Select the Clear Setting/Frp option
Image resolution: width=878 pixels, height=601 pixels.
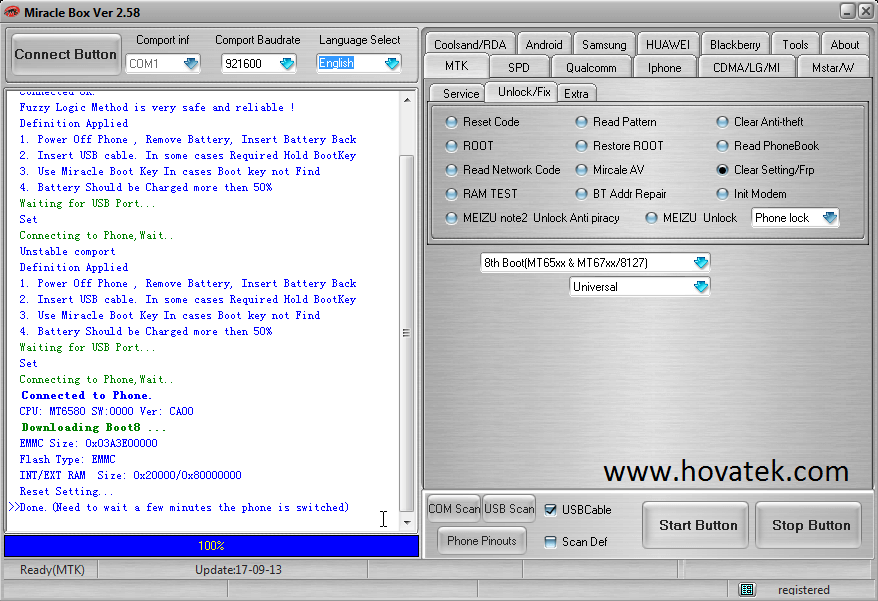click(765, 170)
